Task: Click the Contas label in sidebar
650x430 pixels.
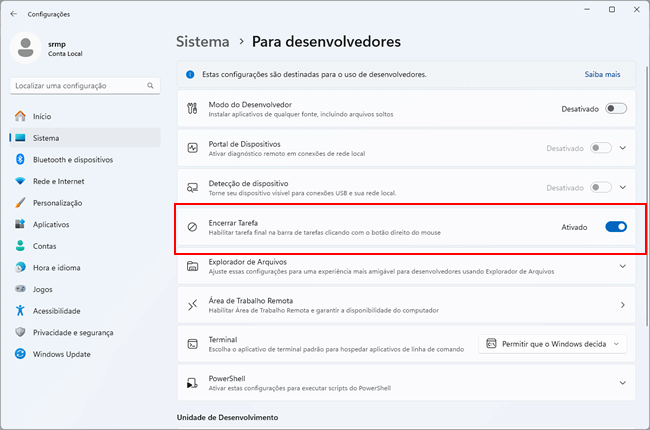Action: (x=44, y=246)
